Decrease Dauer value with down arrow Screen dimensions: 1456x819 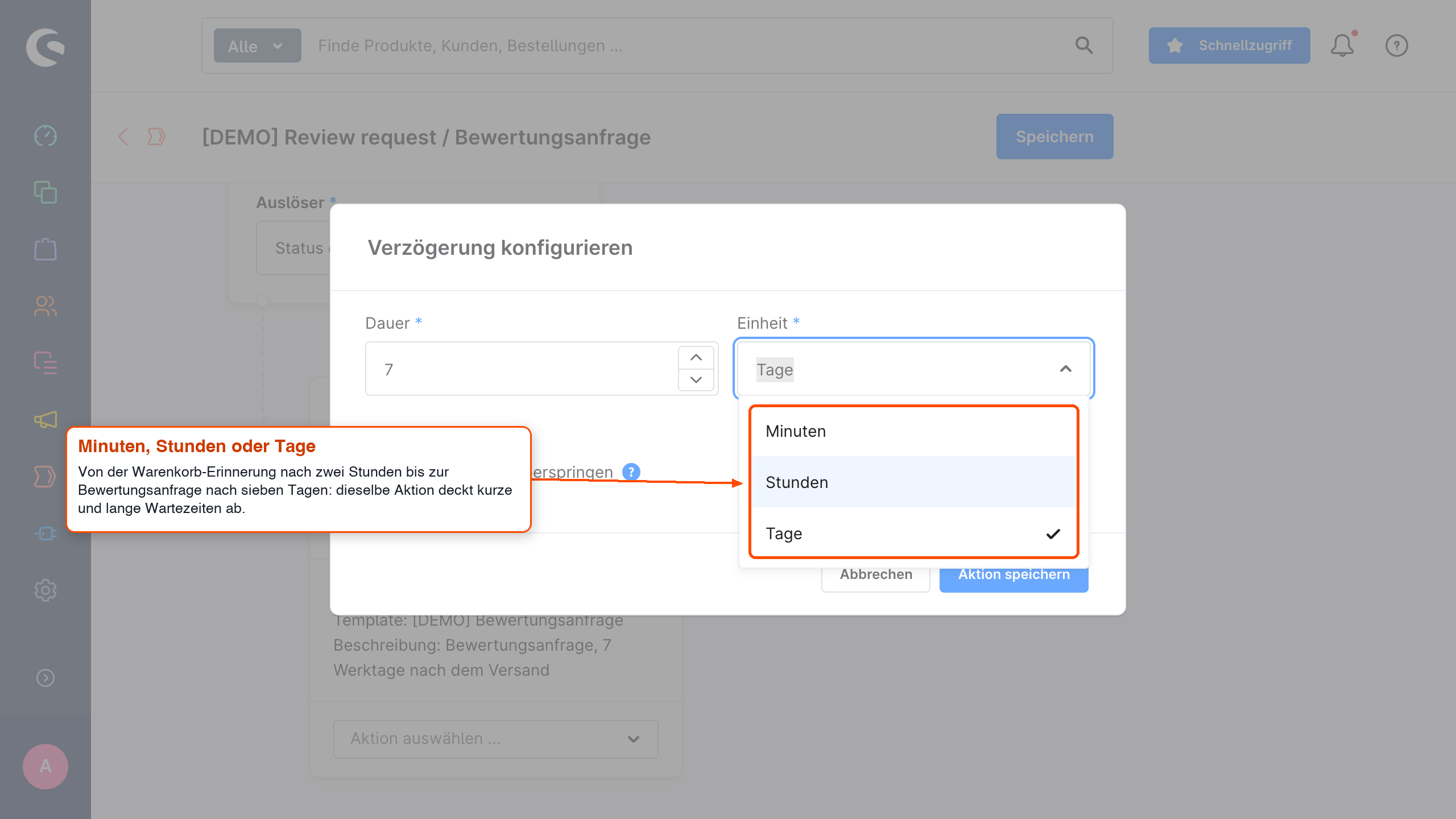[x=696, y=379]
